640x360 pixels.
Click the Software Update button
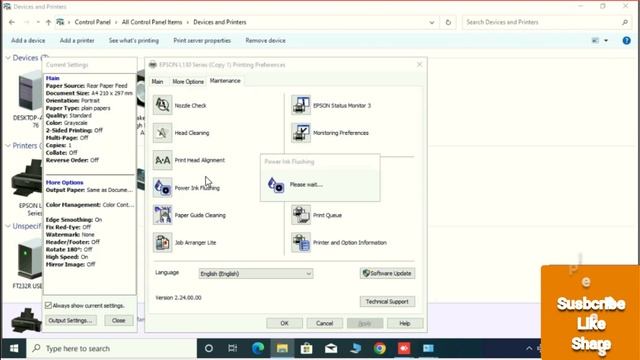387,273
